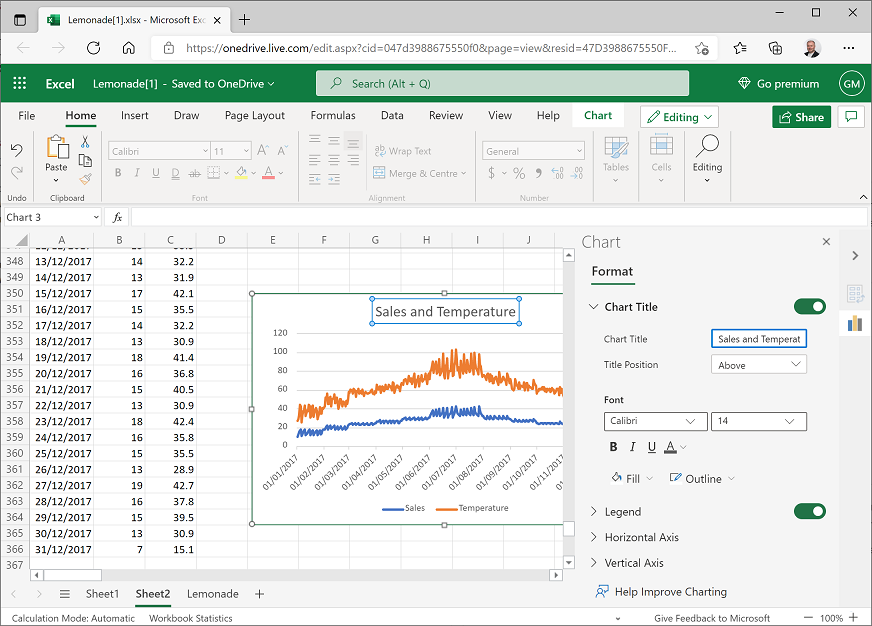Select the Cut (scissors) icon

84,144
